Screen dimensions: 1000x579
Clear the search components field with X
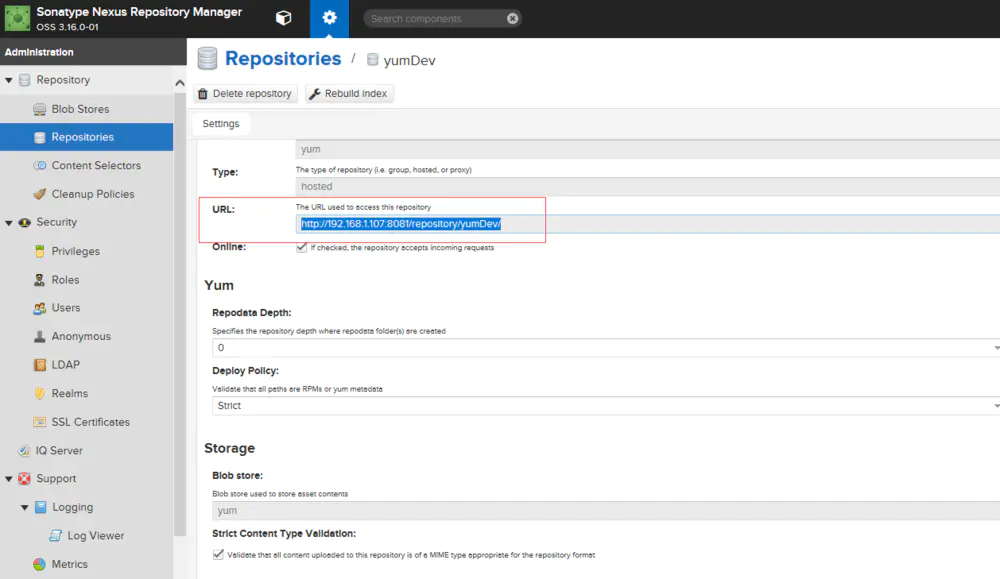coord(512,18)
